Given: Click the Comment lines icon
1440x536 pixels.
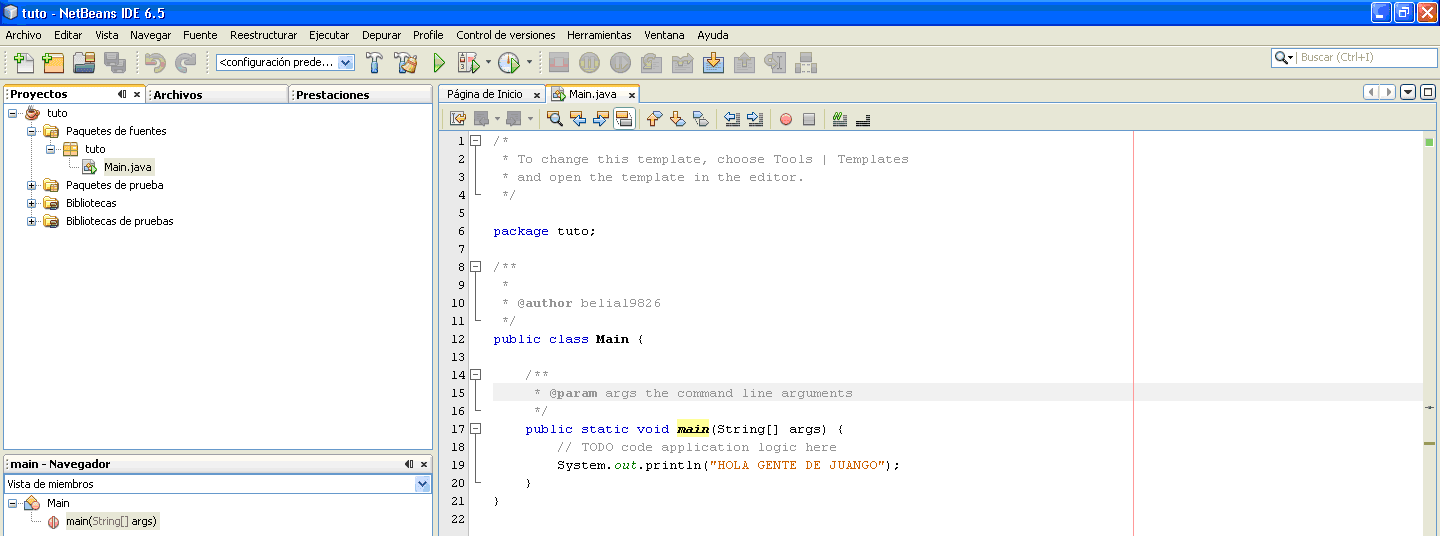Looking at the screenshot, I should pyautogui.click(x=840, y=119).
